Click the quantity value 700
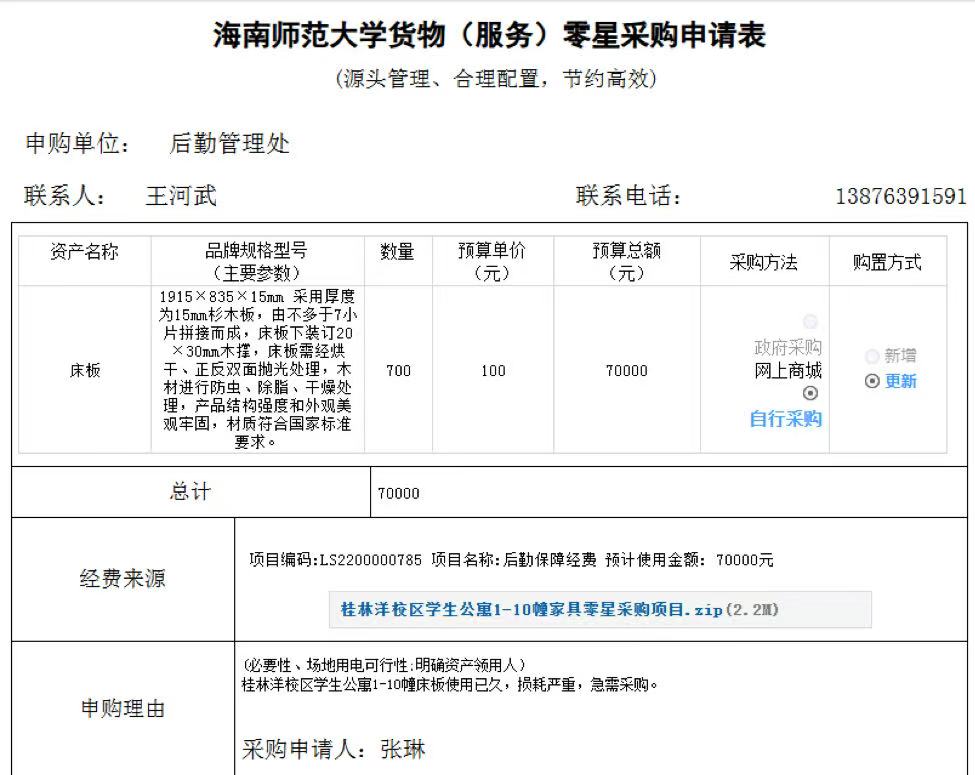 (398, 370)
